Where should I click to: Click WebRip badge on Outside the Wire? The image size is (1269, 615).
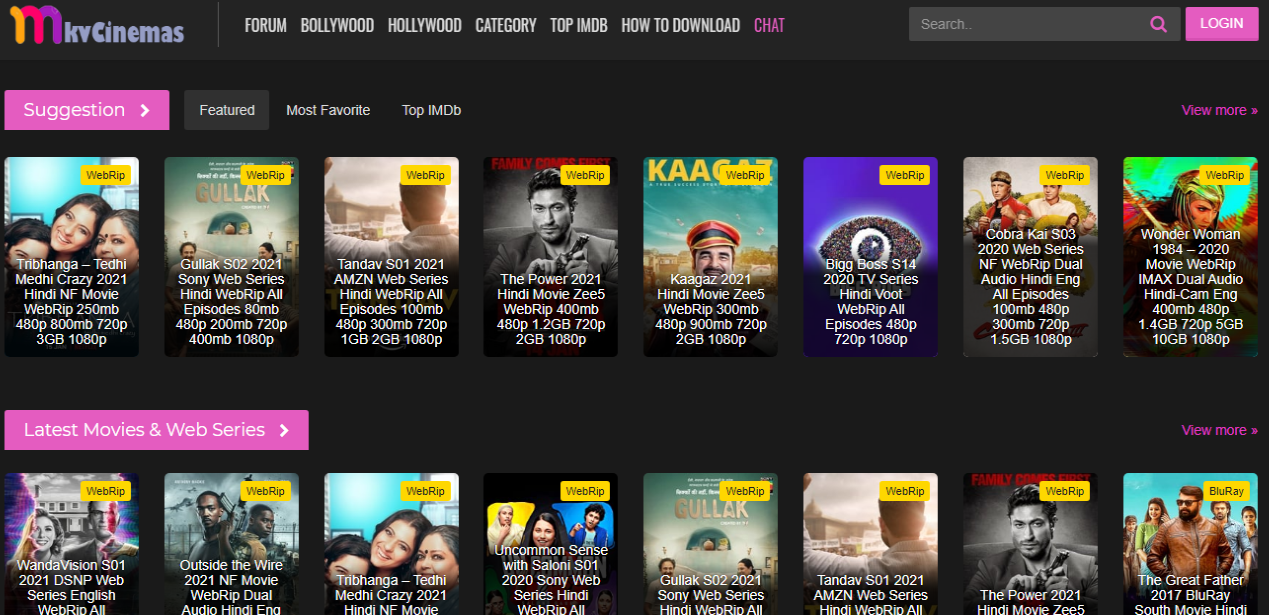(266, 491)
